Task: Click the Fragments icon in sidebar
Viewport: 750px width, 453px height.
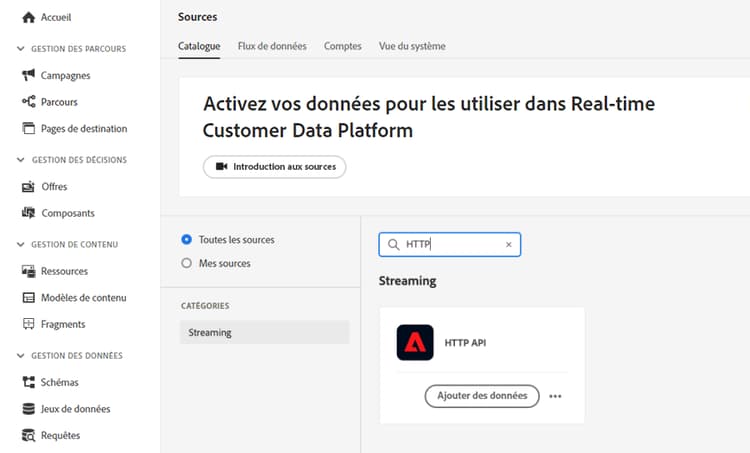Action: [x=29, y=324]
